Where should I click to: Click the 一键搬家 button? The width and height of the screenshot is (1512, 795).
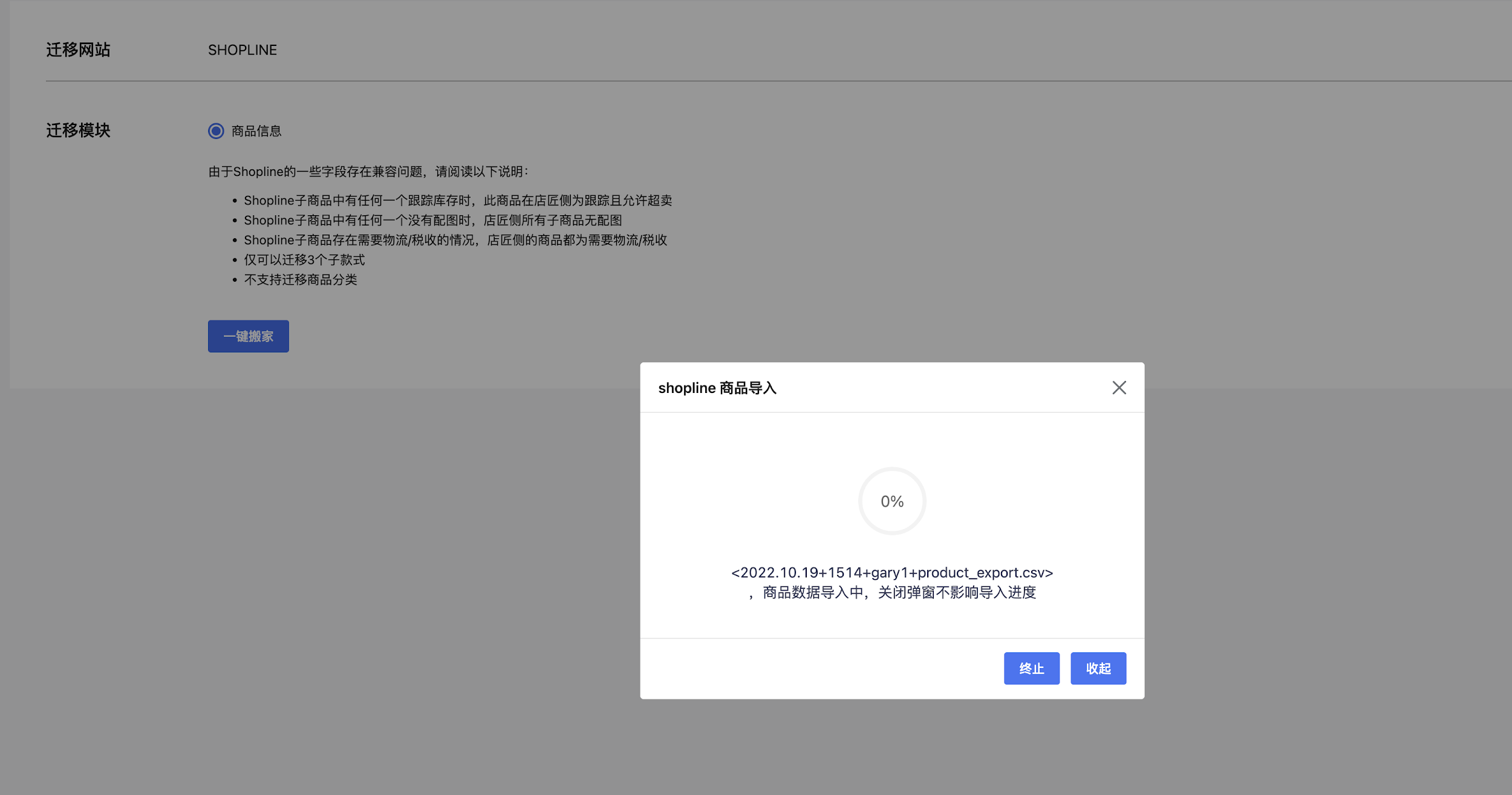point(248,336)
